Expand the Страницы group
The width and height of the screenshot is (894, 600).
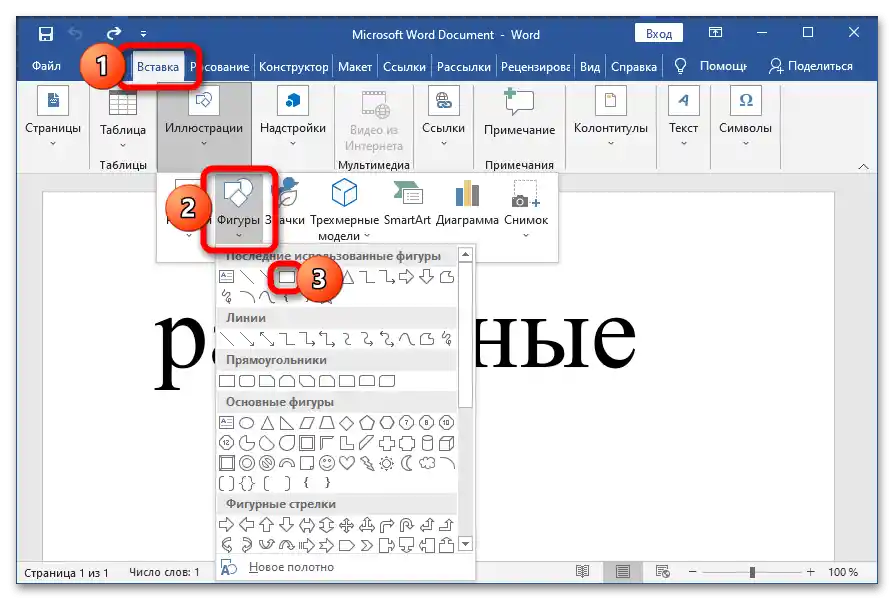click(x=53, y=117)
